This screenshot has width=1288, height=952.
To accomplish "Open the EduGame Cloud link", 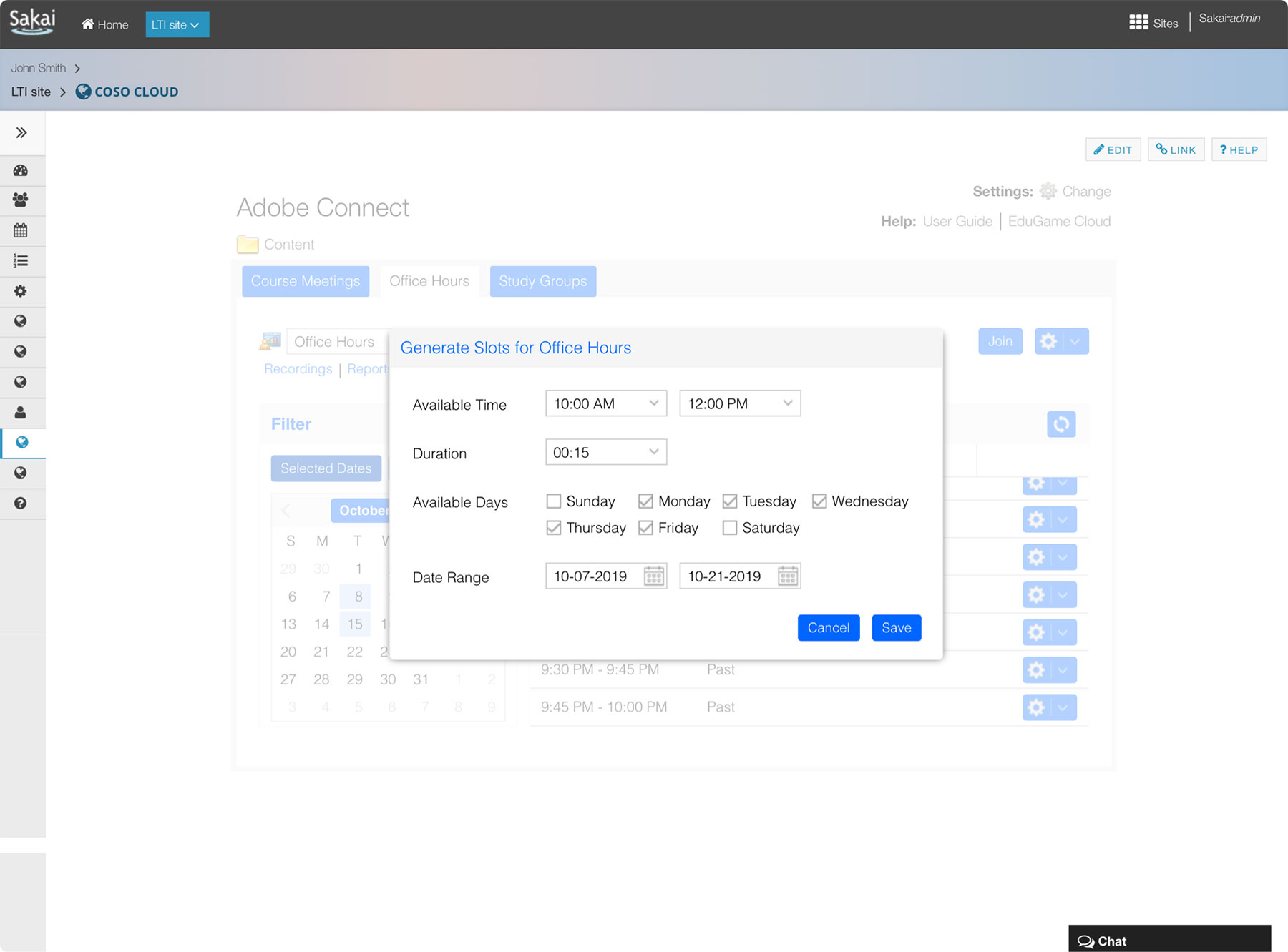I will pos(1059,221).
